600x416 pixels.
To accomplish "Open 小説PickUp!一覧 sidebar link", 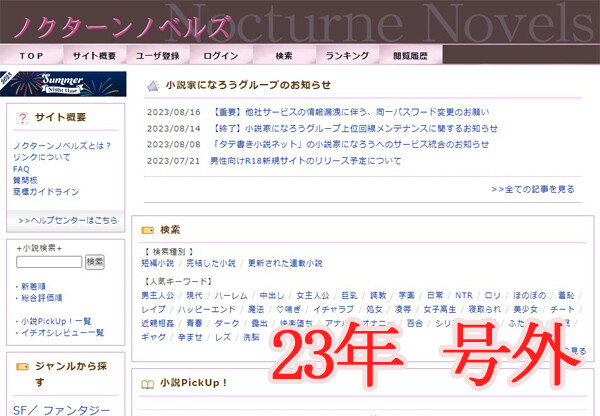I will click(56, 321).
